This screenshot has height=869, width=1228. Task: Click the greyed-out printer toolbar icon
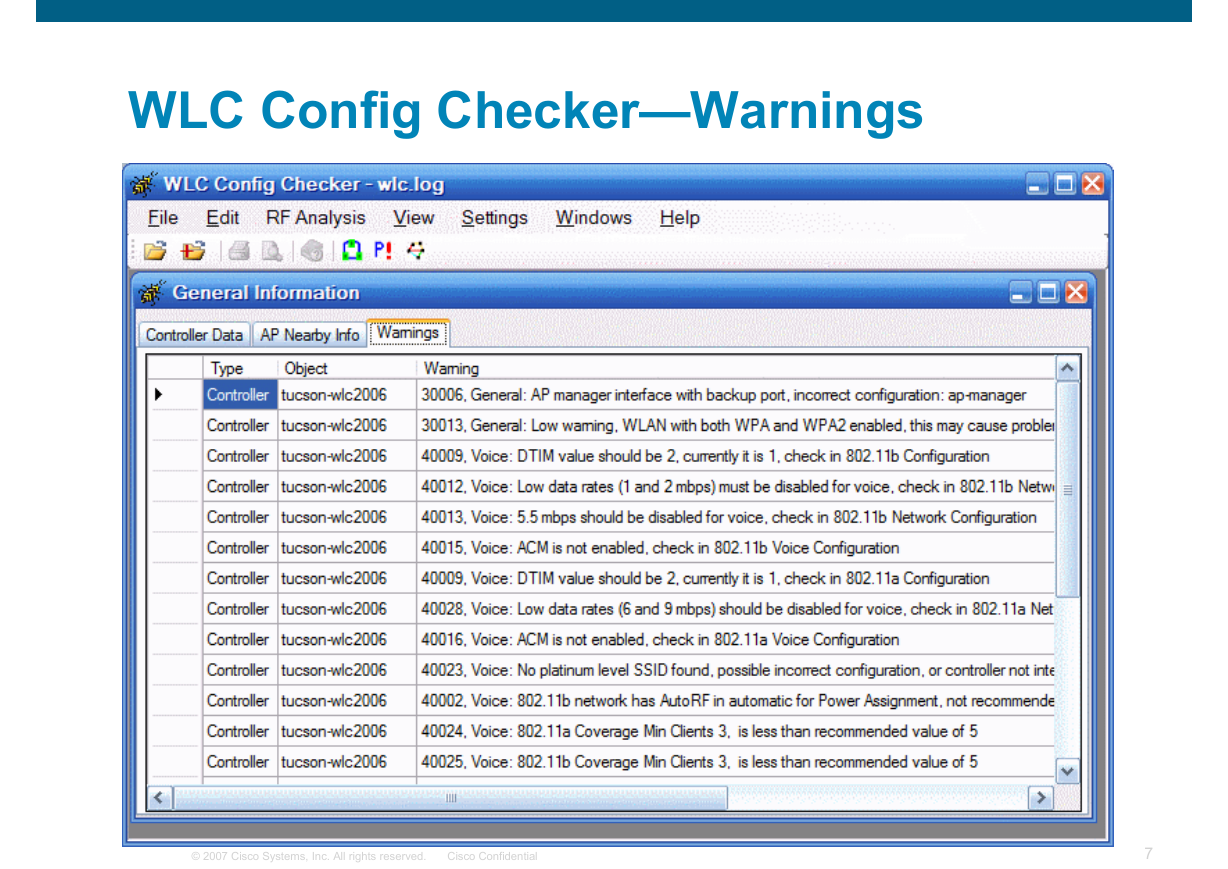pos(238,251)
